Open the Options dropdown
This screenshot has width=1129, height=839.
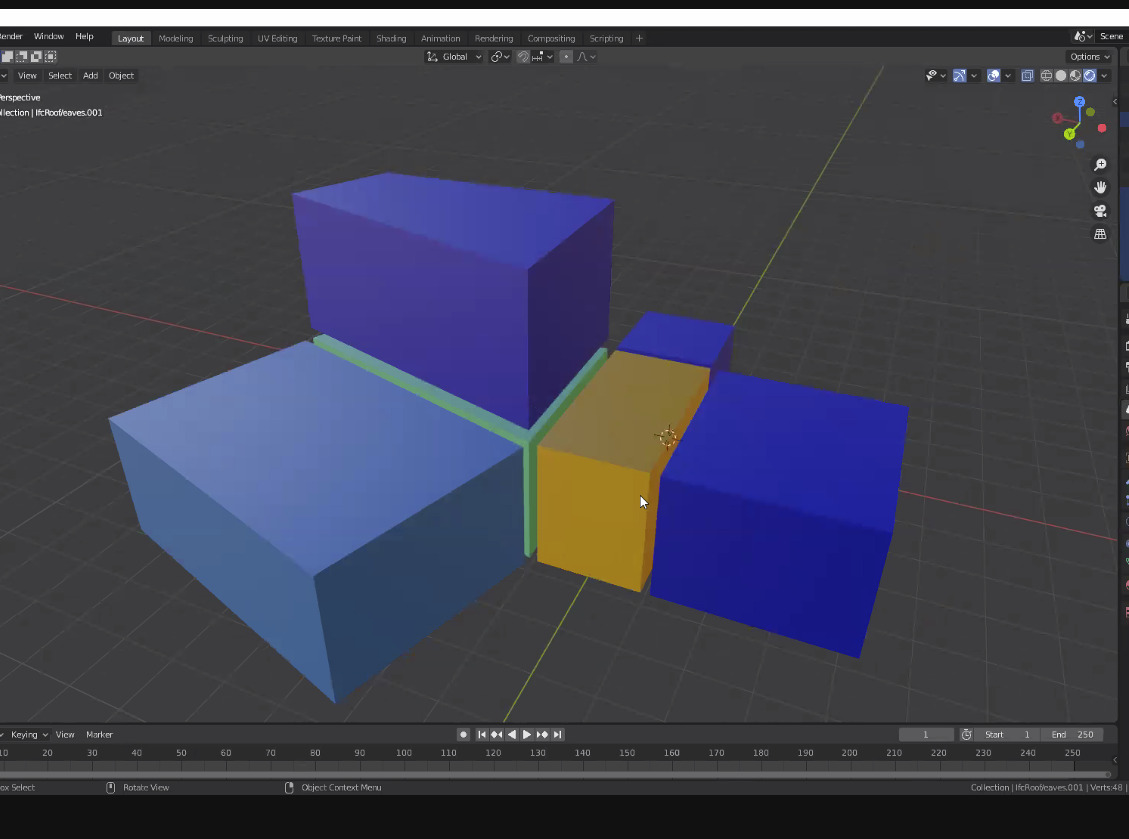(1089, 56)
